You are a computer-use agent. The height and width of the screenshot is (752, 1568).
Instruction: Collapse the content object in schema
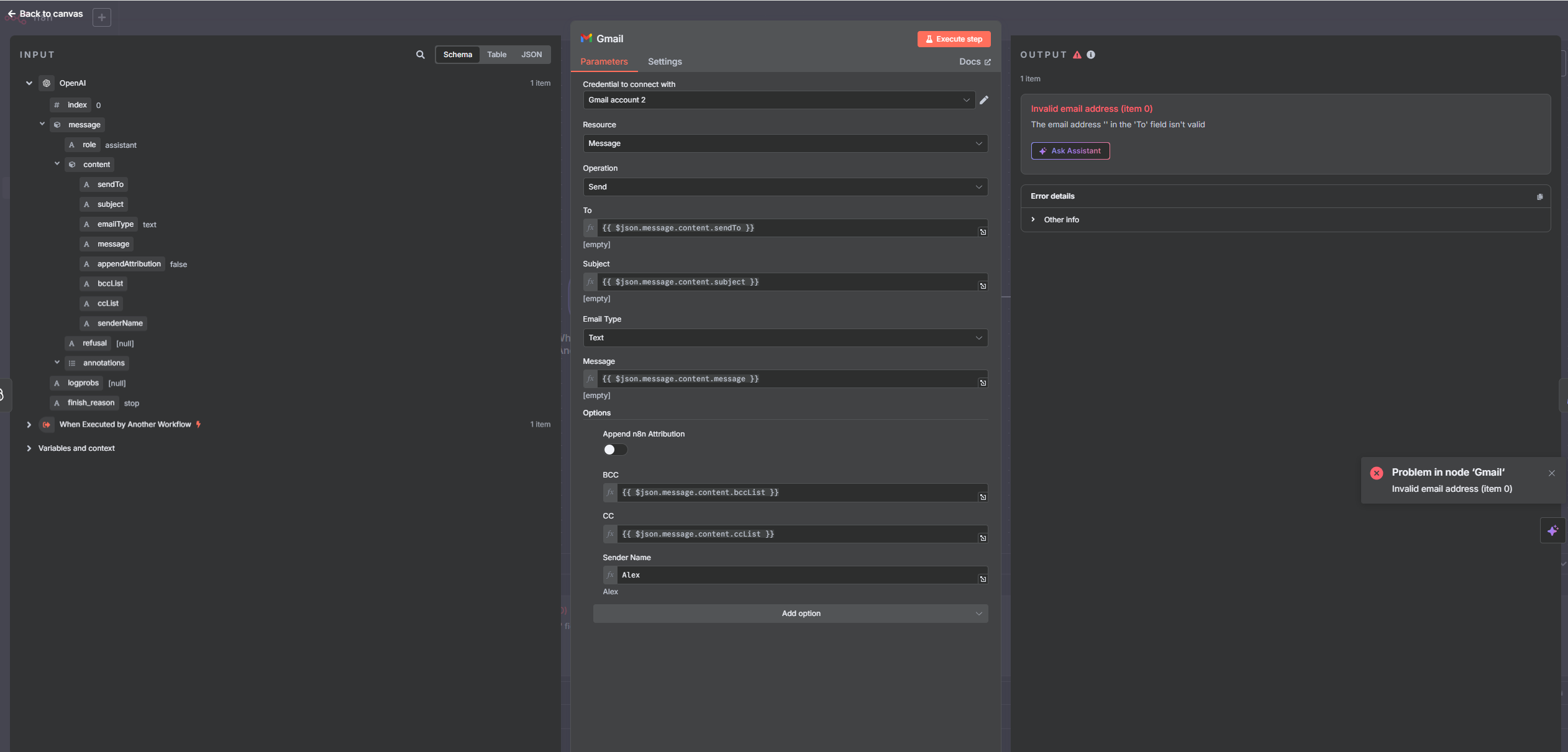pyautogui.click(x=57, y=164)
